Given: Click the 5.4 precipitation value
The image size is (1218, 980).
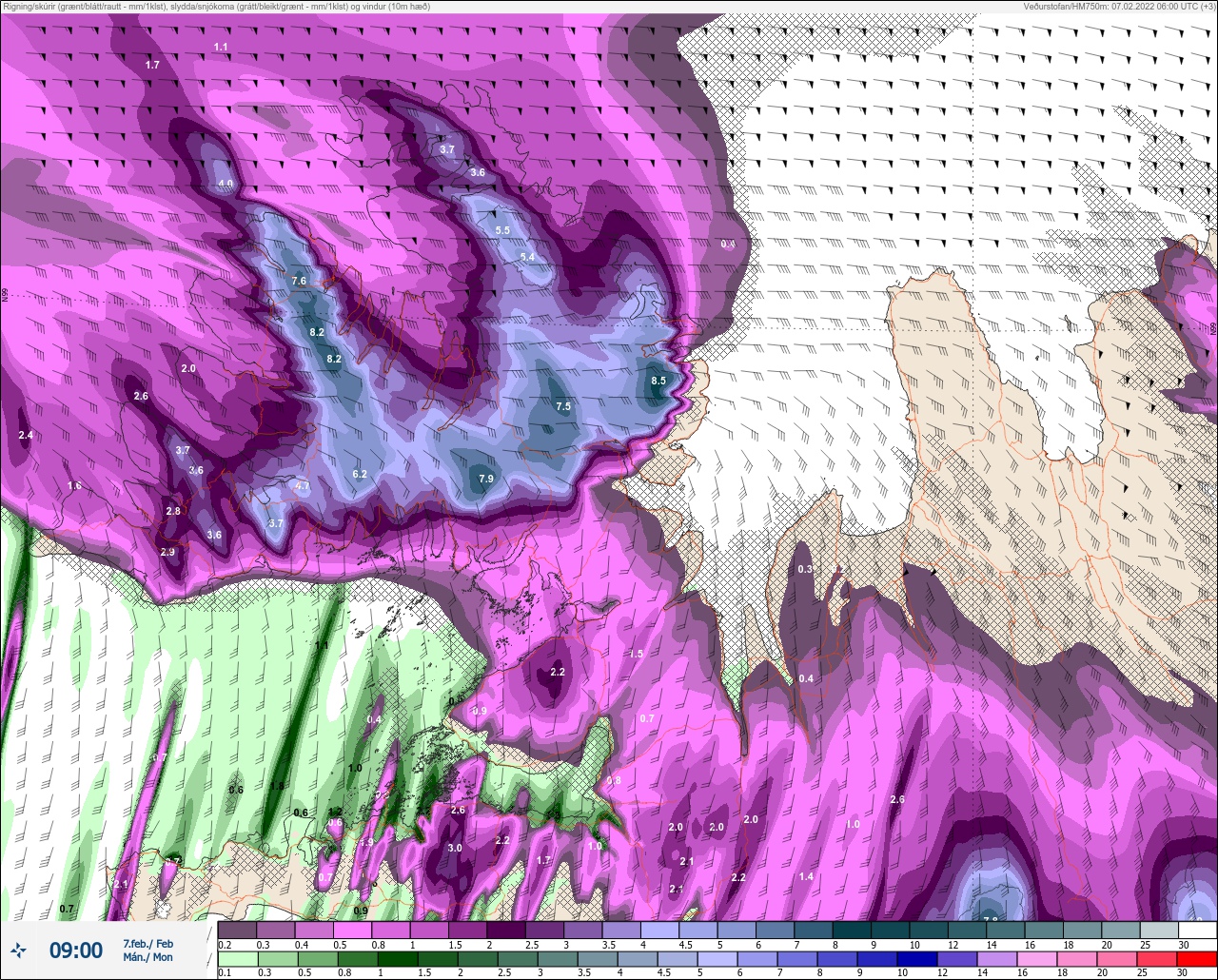Looking at the screenshot, I should 527,257.
